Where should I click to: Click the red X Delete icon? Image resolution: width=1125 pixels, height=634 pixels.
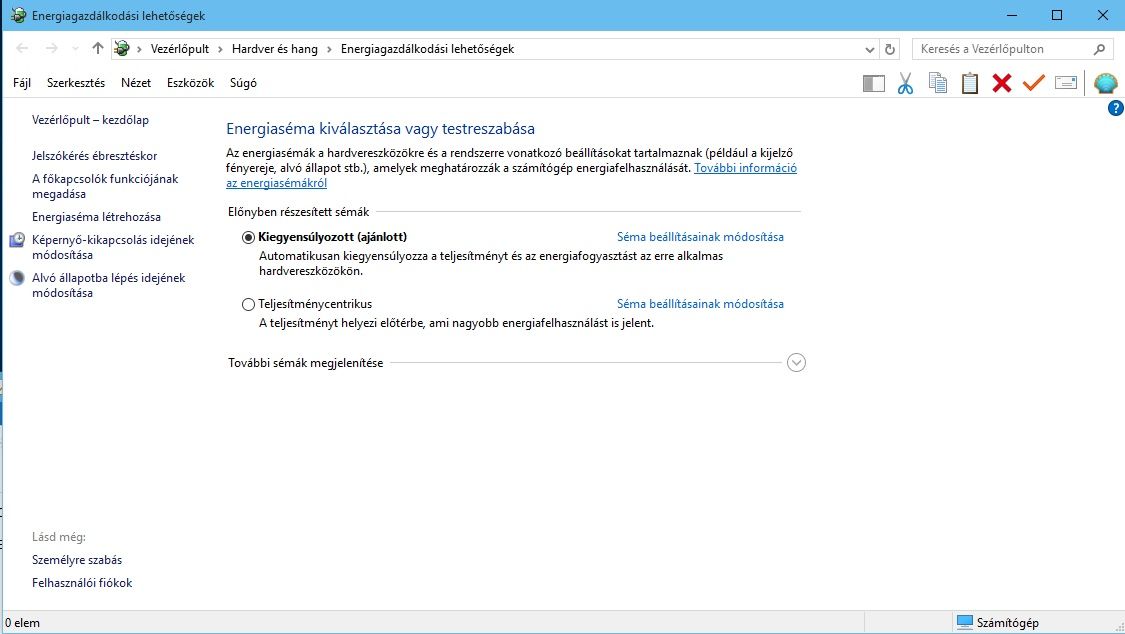[x=1002, y=83]
